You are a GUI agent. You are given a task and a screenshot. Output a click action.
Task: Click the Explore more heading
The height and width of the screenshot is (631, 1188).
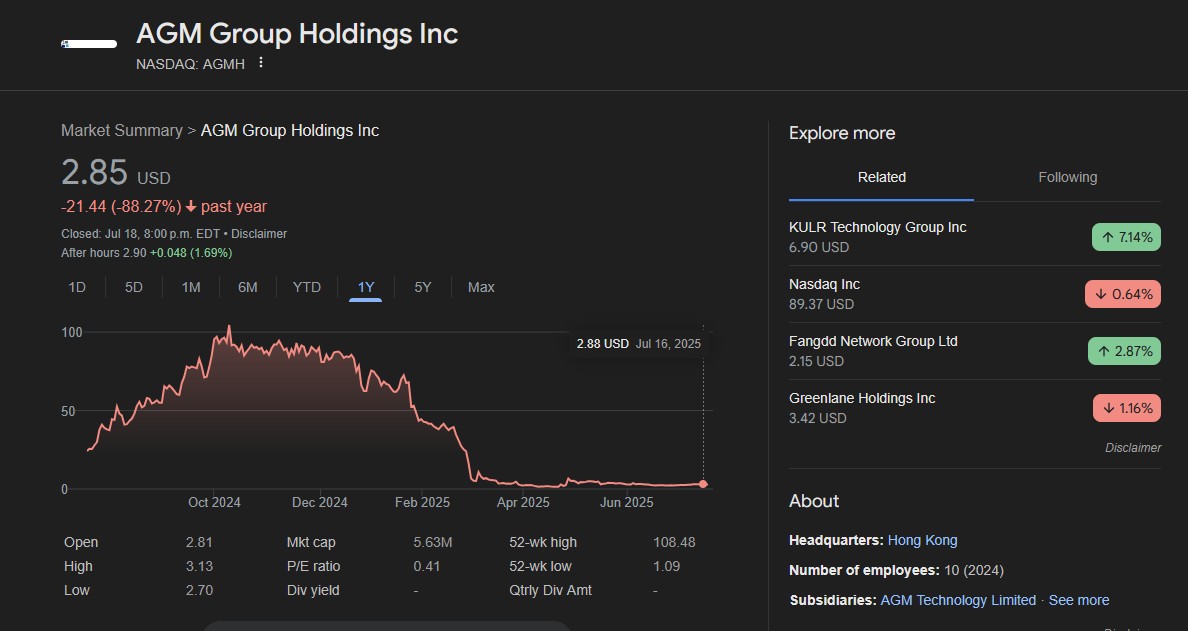click(x=842, y=133)
